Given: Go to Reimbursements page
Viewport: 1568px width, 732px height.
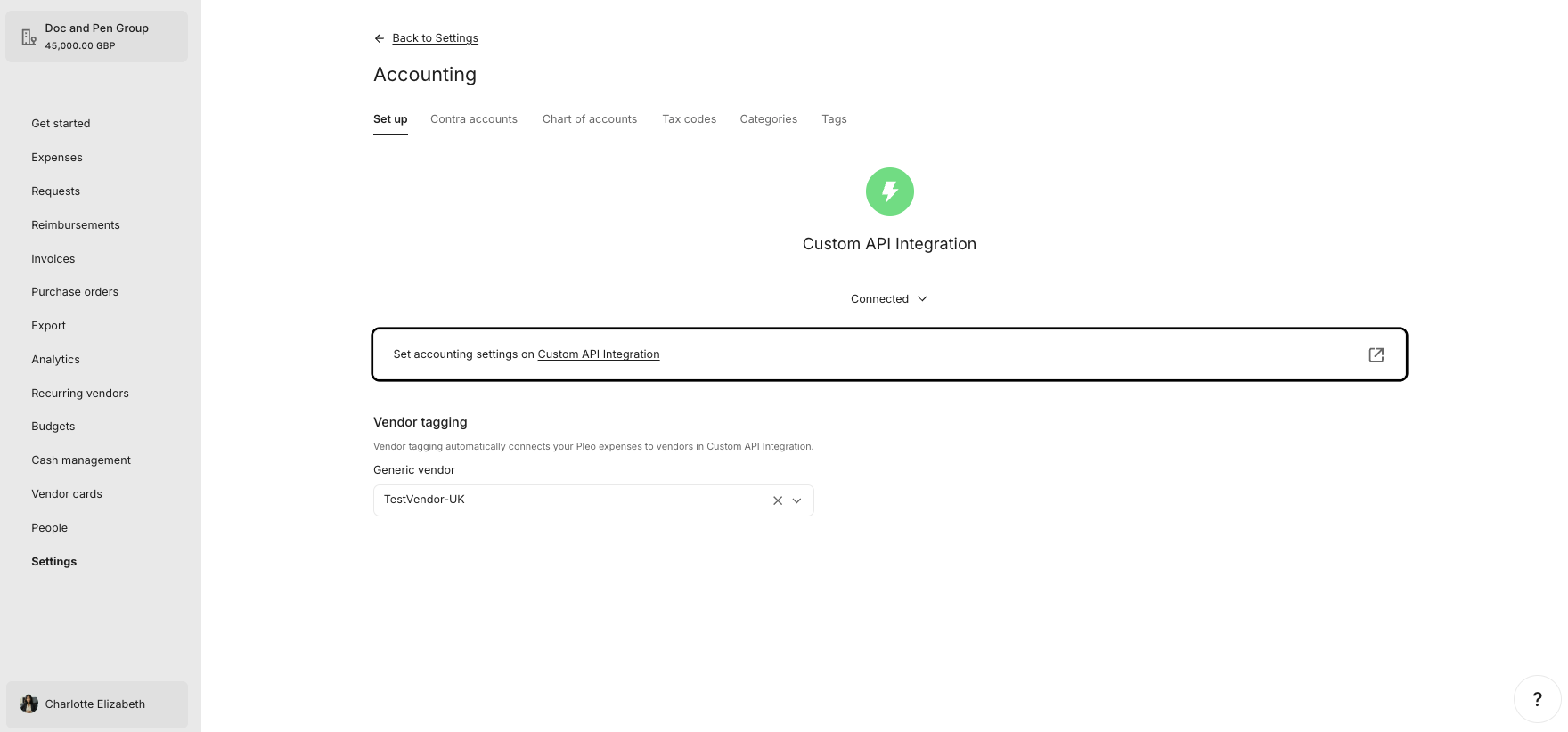Looking at the screenshot, I should [76, 225].
